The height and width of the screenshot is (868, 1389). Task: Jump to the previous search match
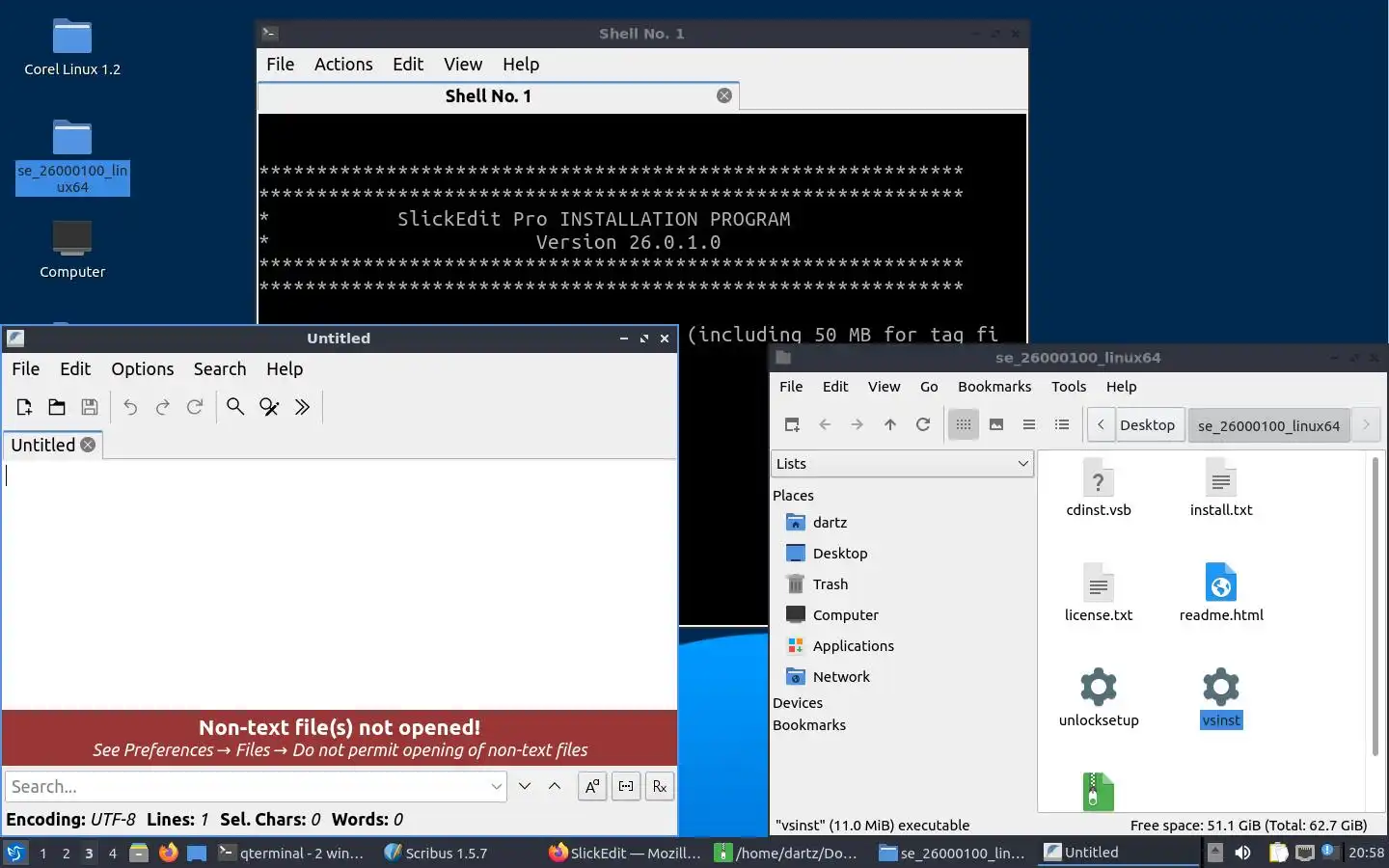pyautogui.click(x=555, y=786)
